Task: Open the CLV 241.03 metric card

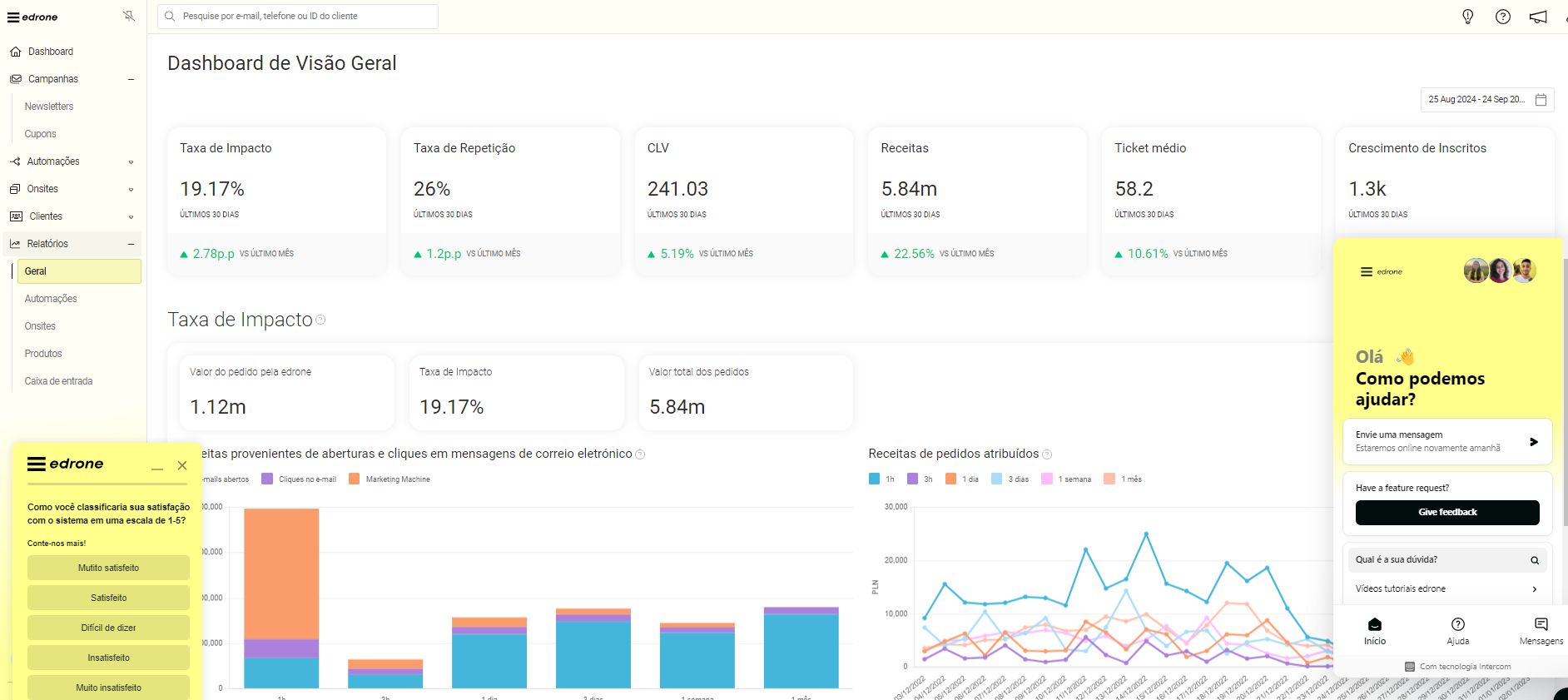Action: [744, 201]
